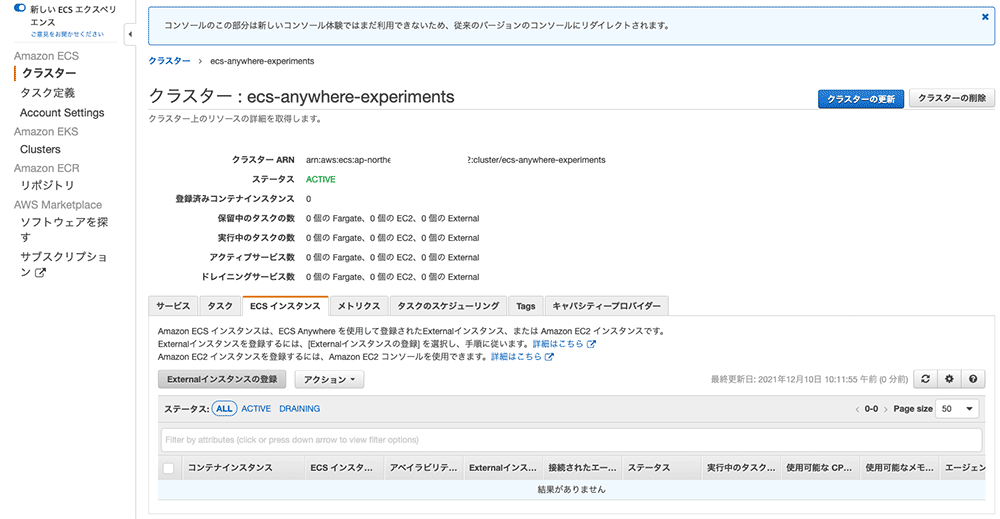The height and width of the screenshot is (519, 1000).
Task: Switch to the メトリクス tab
Action: [358, 306]
